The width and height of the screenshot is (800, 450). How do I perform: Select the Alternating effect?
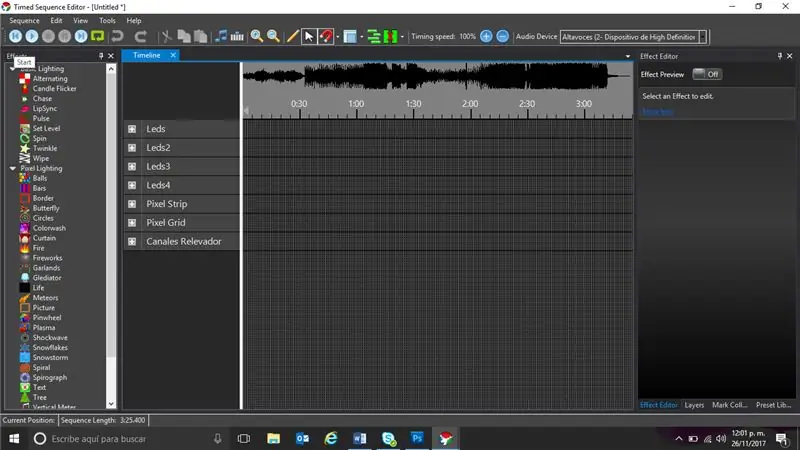[50, 79]
